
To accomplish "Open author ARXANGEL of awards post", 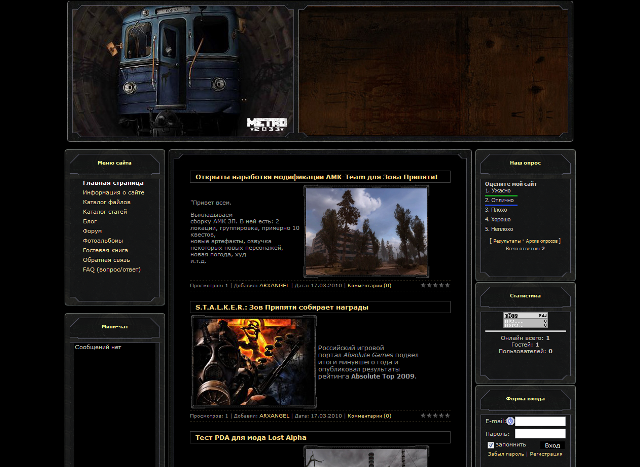I will pos(274,416).
